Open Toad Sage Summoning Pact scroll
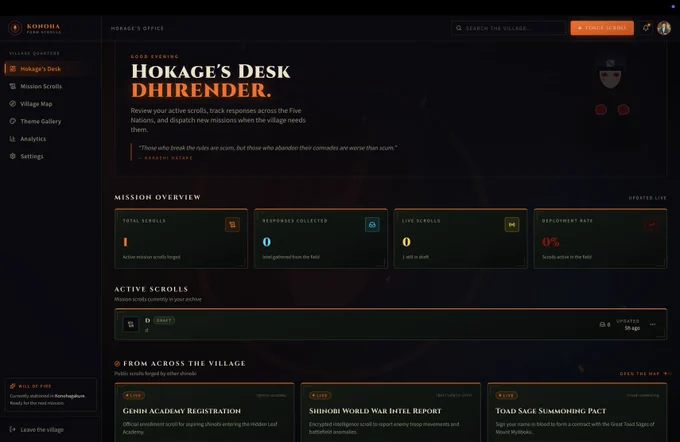 577,413
